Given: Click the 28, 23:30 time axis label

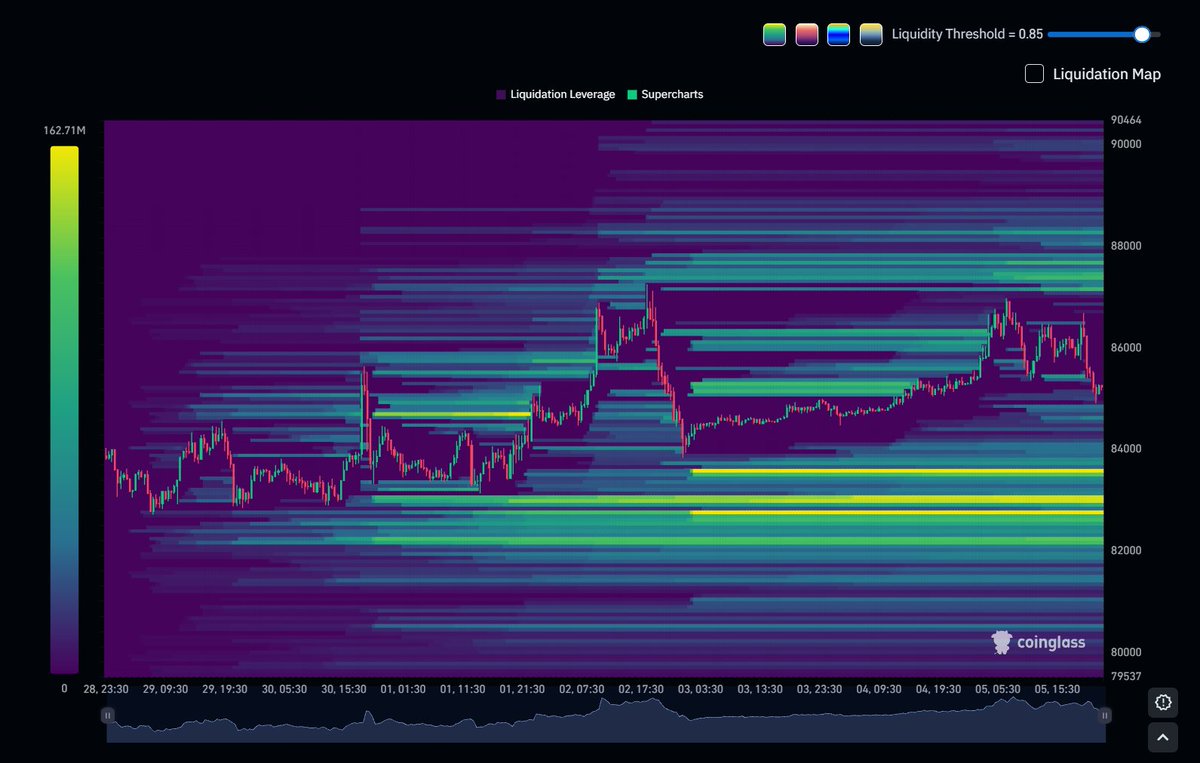Looking at the screenshot, I should 106,689.
